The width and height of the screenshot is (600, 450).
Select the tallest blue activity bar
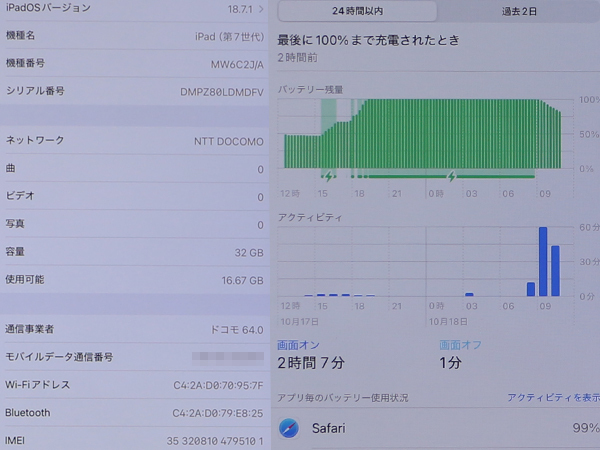[x=543, y=262]
